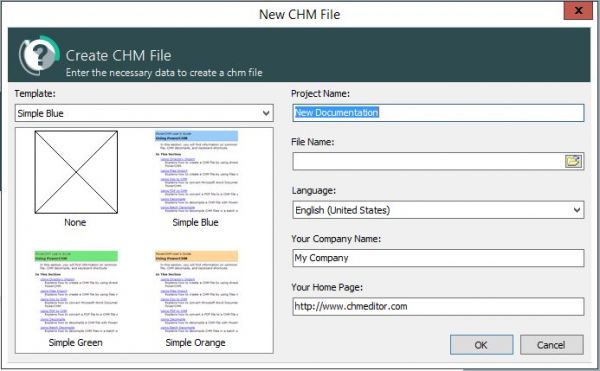Expand the Language dropdown arrow

tap(577, 210)
